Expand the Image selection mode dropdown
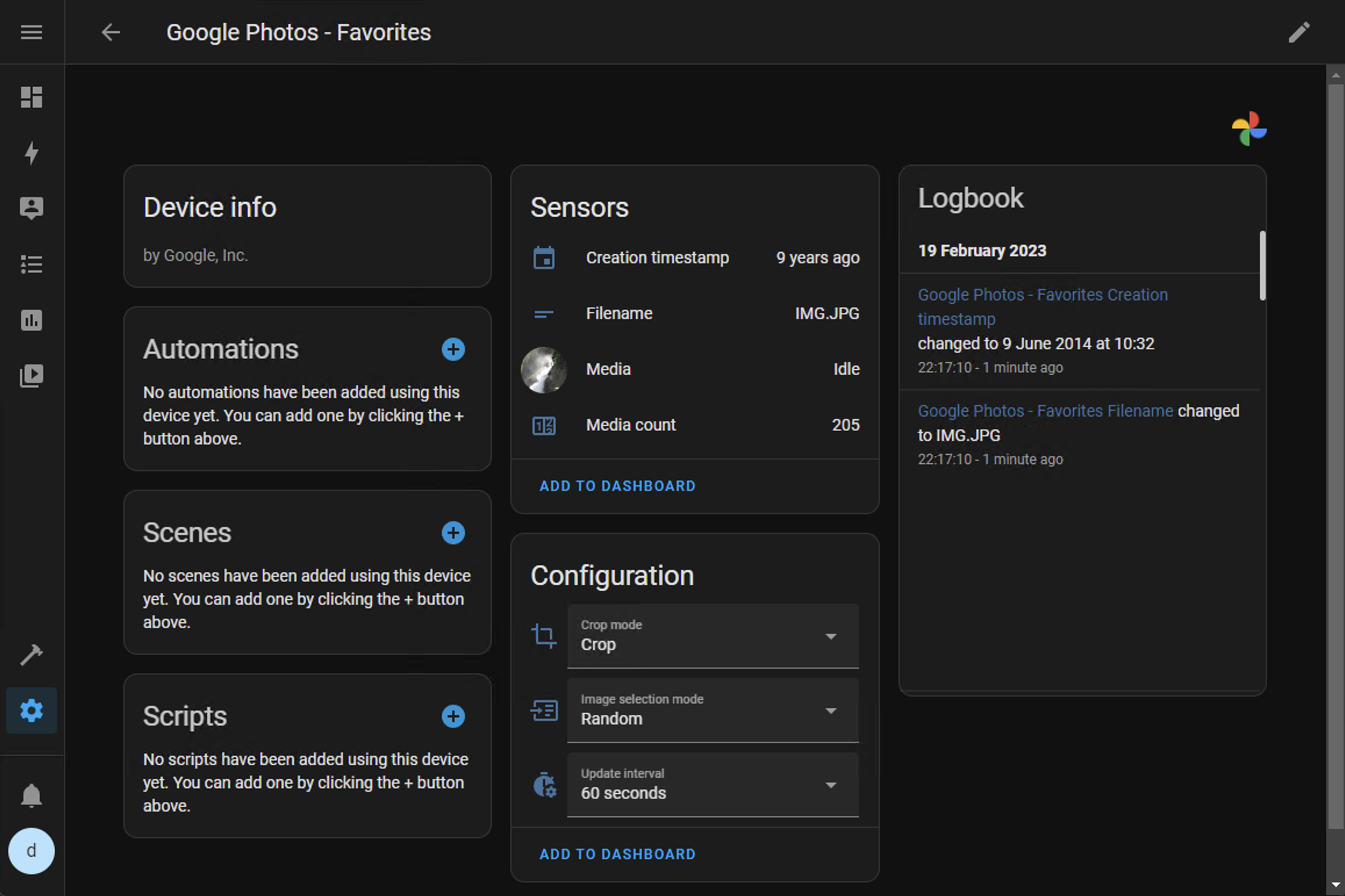The width and height of the screenshot is (1345, 896). click(x=713, y=711)
